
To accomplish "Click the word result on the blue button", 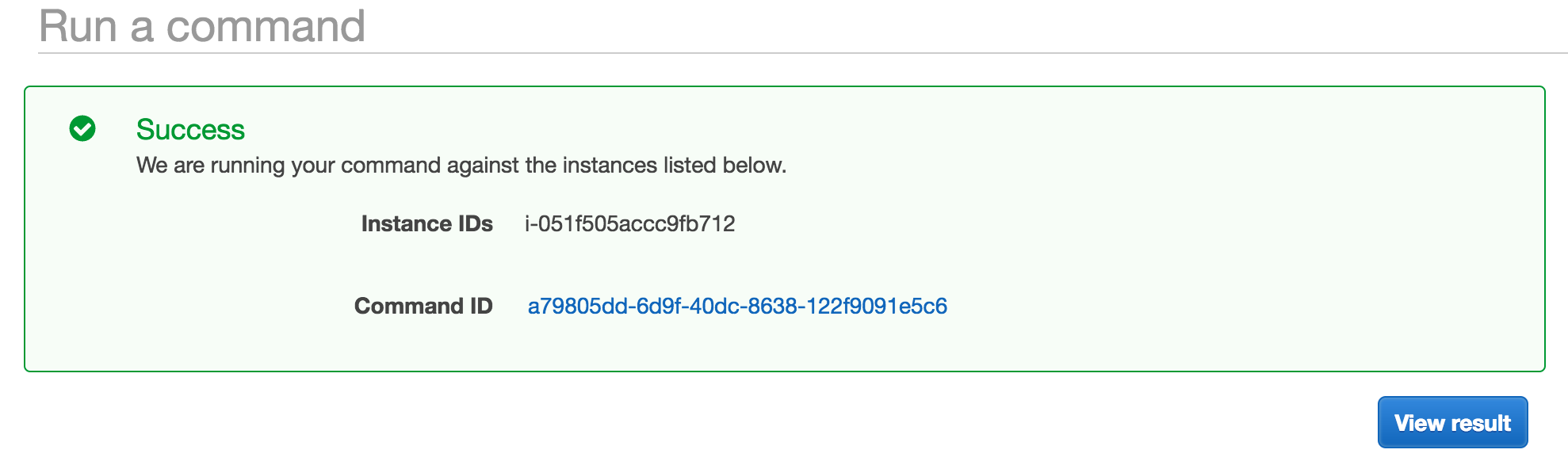I will click(1481, 424).
